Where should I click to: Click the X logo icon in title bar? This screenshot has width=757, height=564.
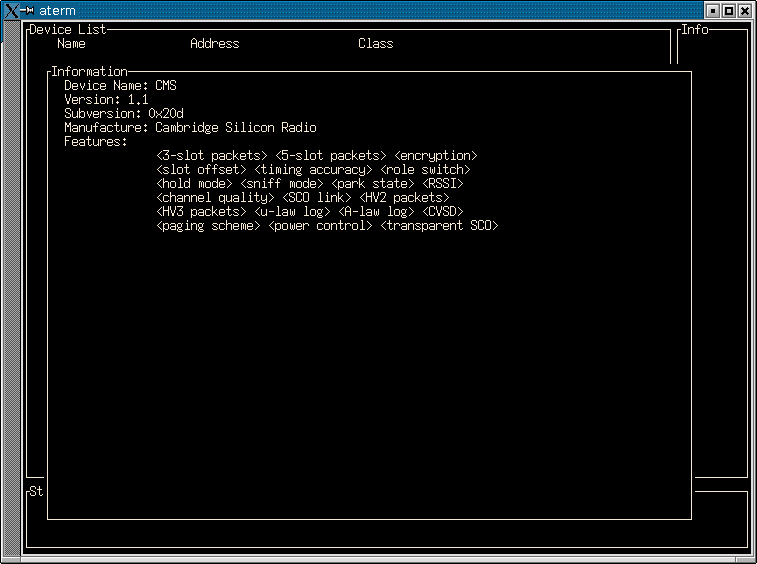click(11, 11)
